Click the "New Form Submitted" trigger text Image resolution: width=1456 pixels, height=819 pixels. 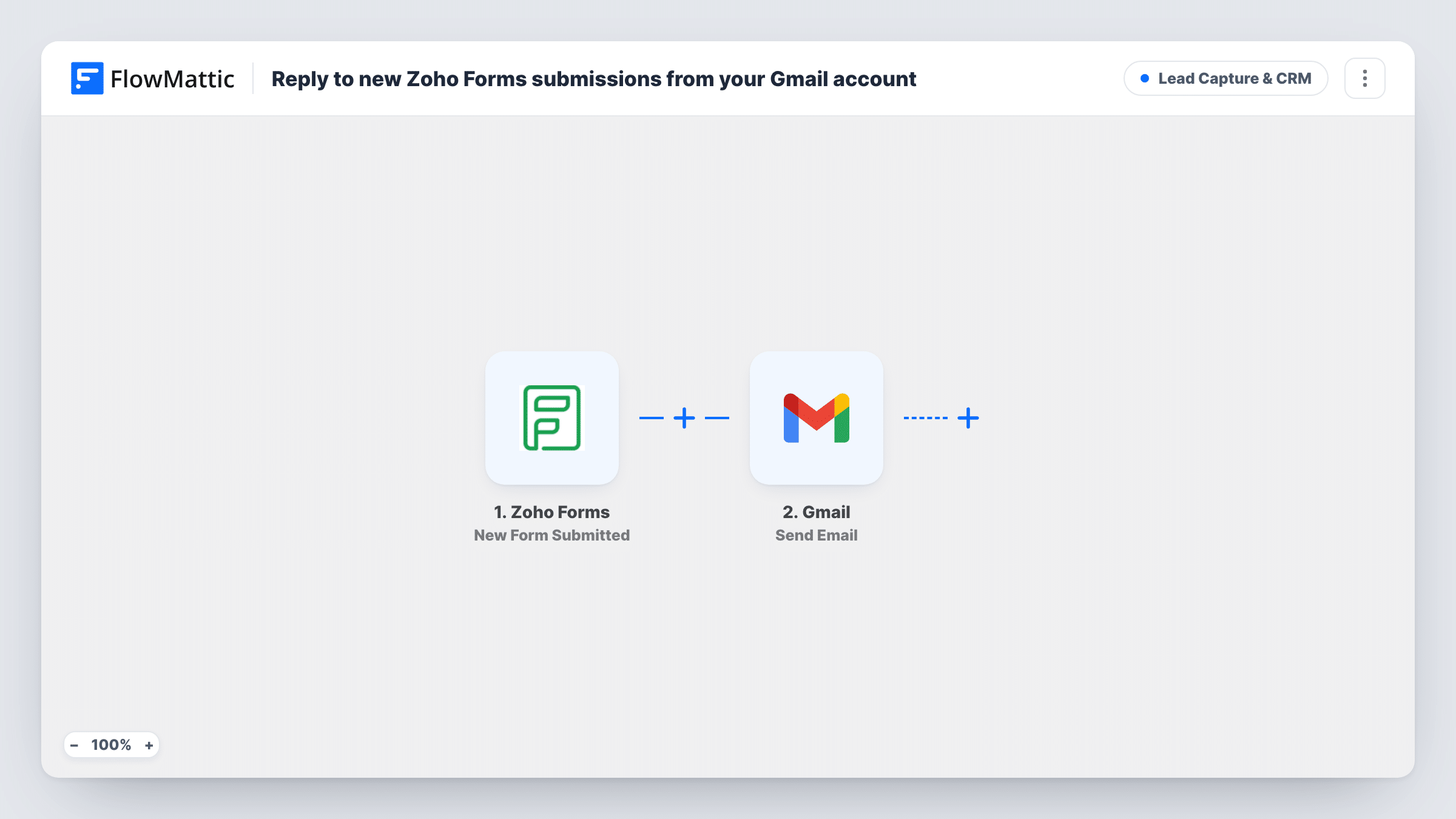pyautogui.click(x=552, y=535)
